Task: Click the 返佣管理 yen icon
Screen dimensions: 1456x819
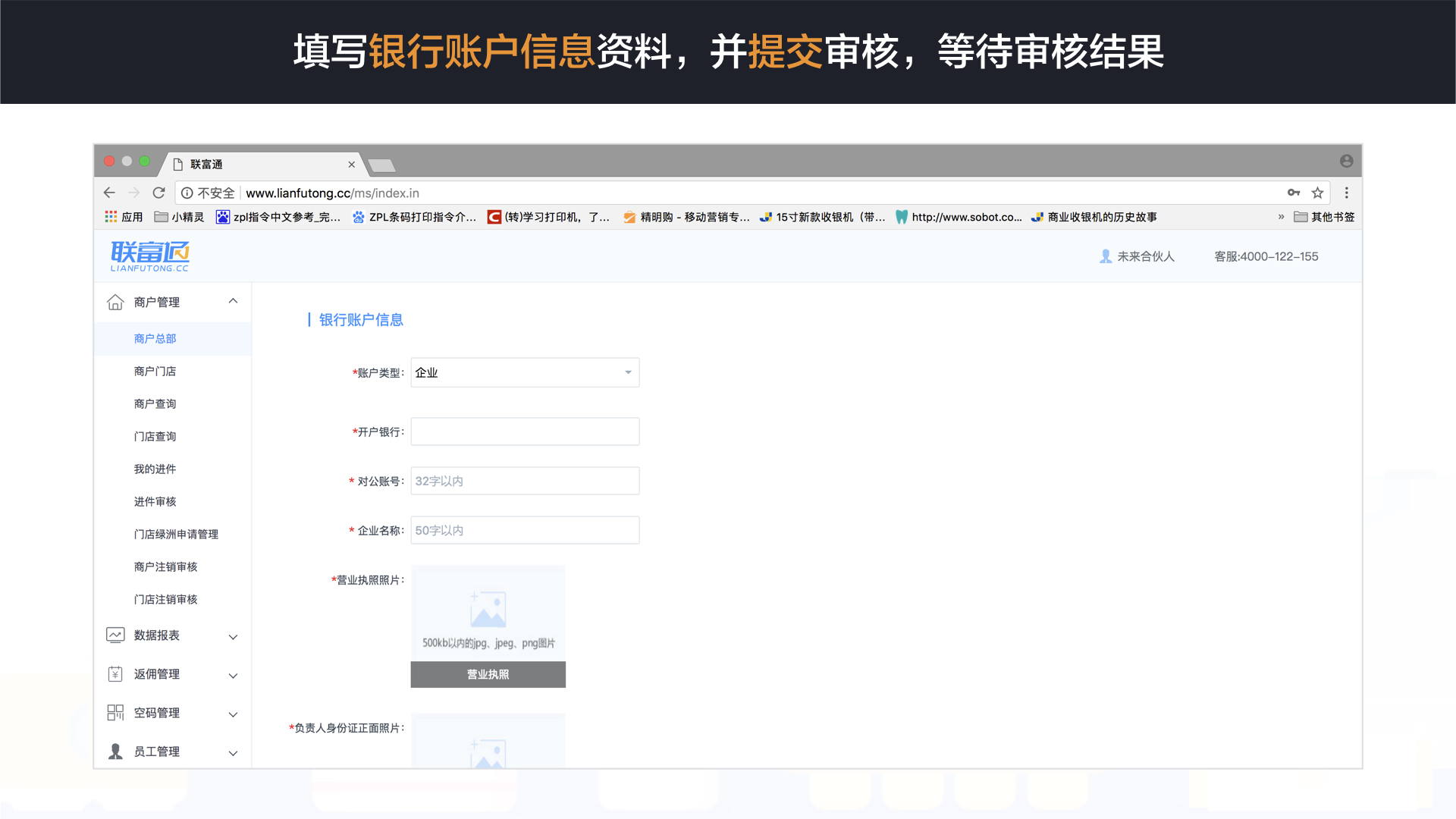Action: coord(115,674)
